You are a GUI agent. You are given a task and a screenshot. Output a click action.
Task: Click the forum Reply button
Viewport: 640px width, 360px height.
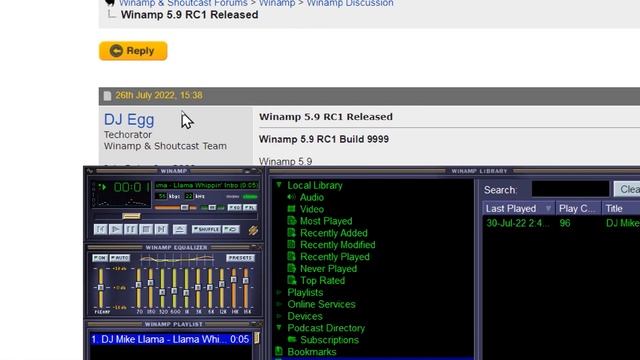pos(133,51)
